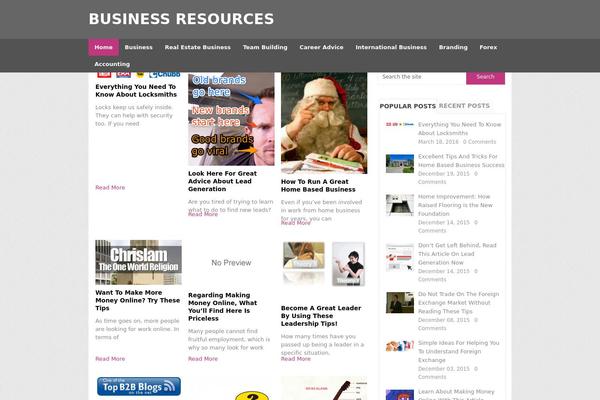Screen dimensions: 600x400
Task: Switch to the Recent Posts tab
Action: (x=464, y=106)
